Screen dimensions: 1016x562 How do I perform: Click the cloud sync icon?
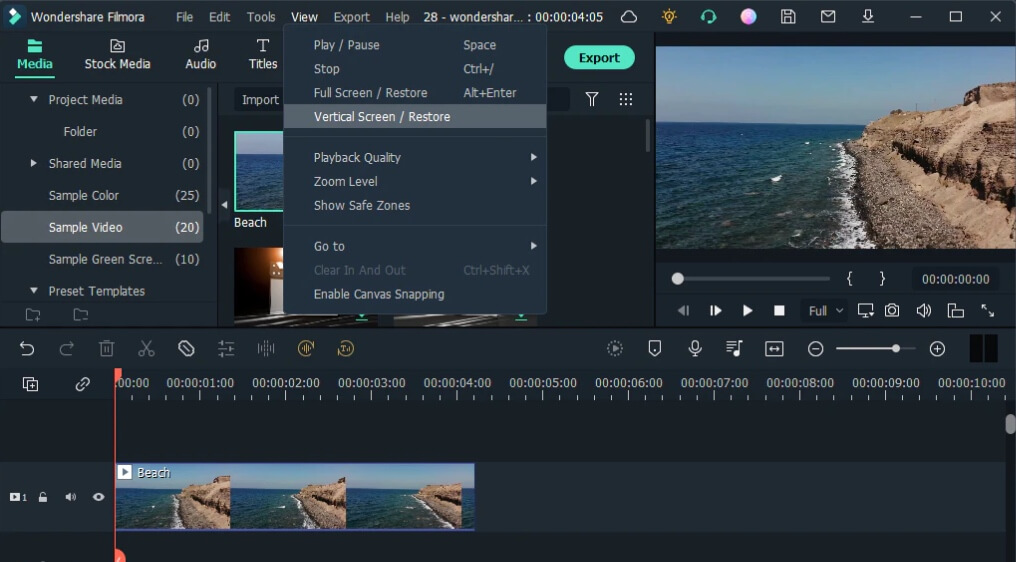[x=629, y=17]
